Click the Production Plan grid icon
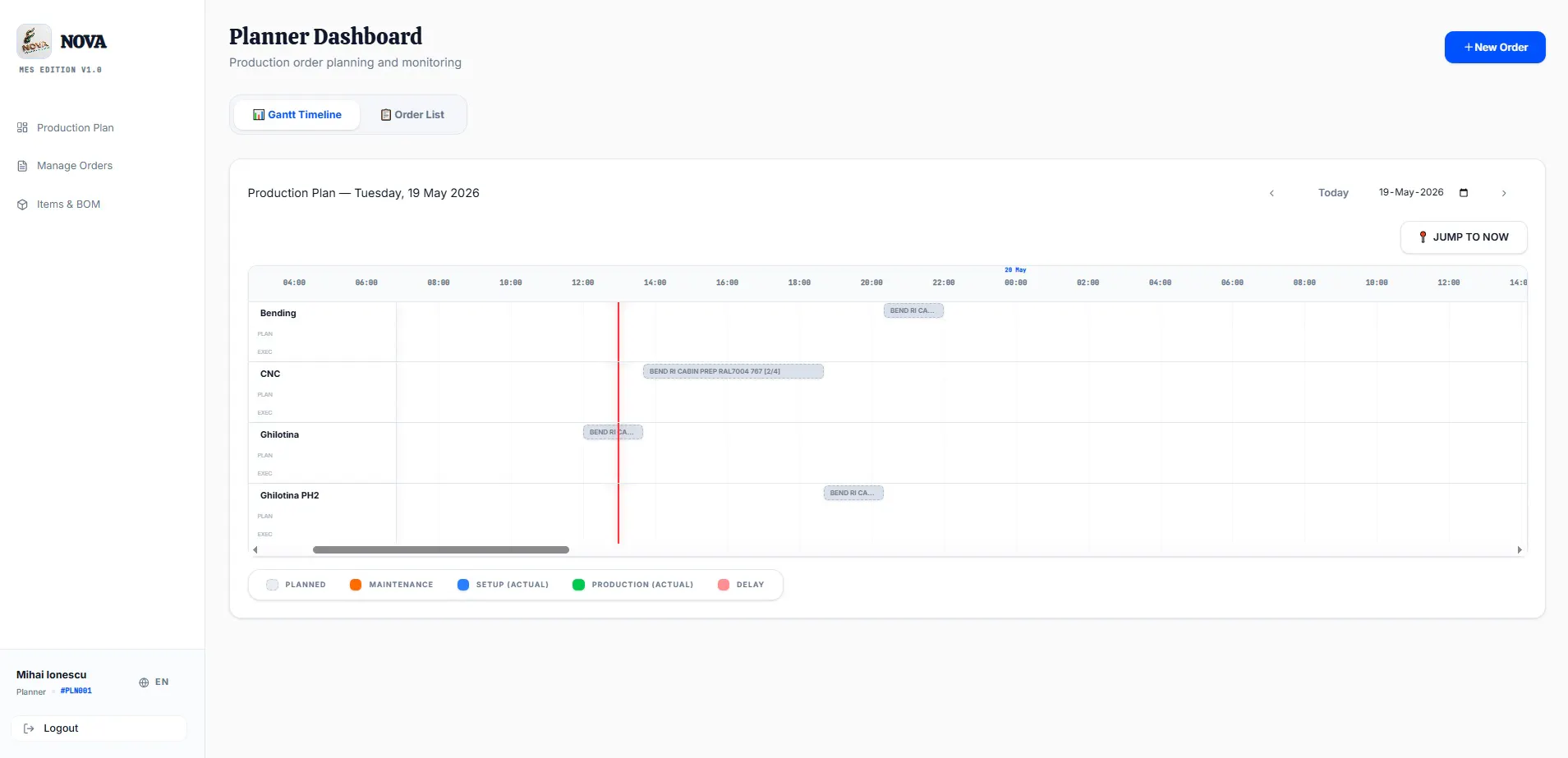Viewport: 1568px width, 758px height. (22, 128)
